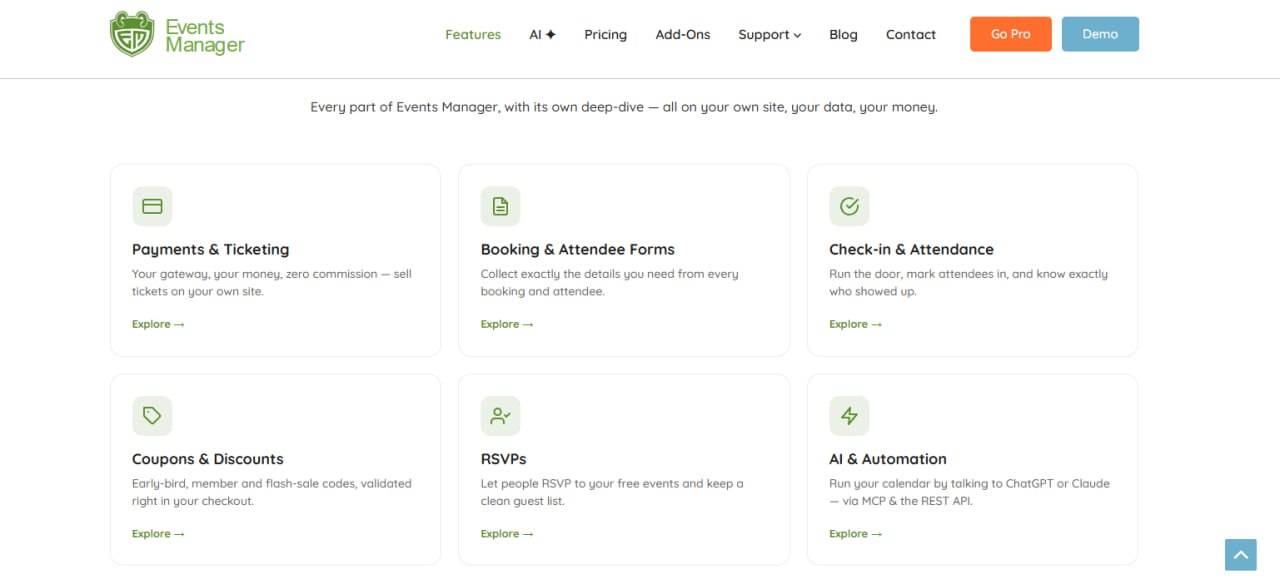Viewport: 1280px width, 579px height.
Task: Open the AI sparkle menu item
Action: point(543,34)
